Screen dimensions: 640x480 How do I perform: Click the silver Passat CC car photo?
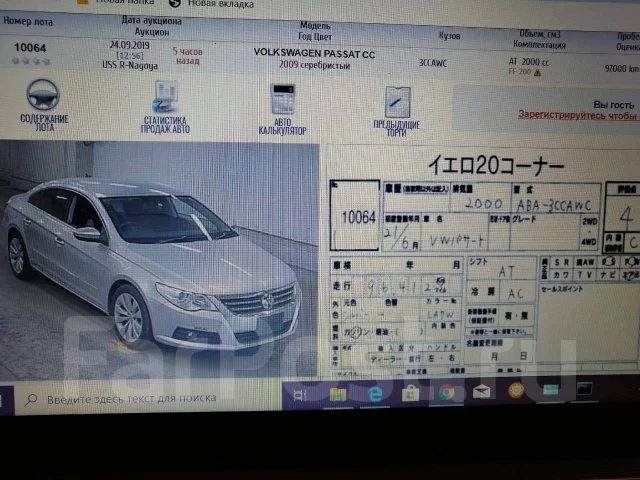(159, 260)
